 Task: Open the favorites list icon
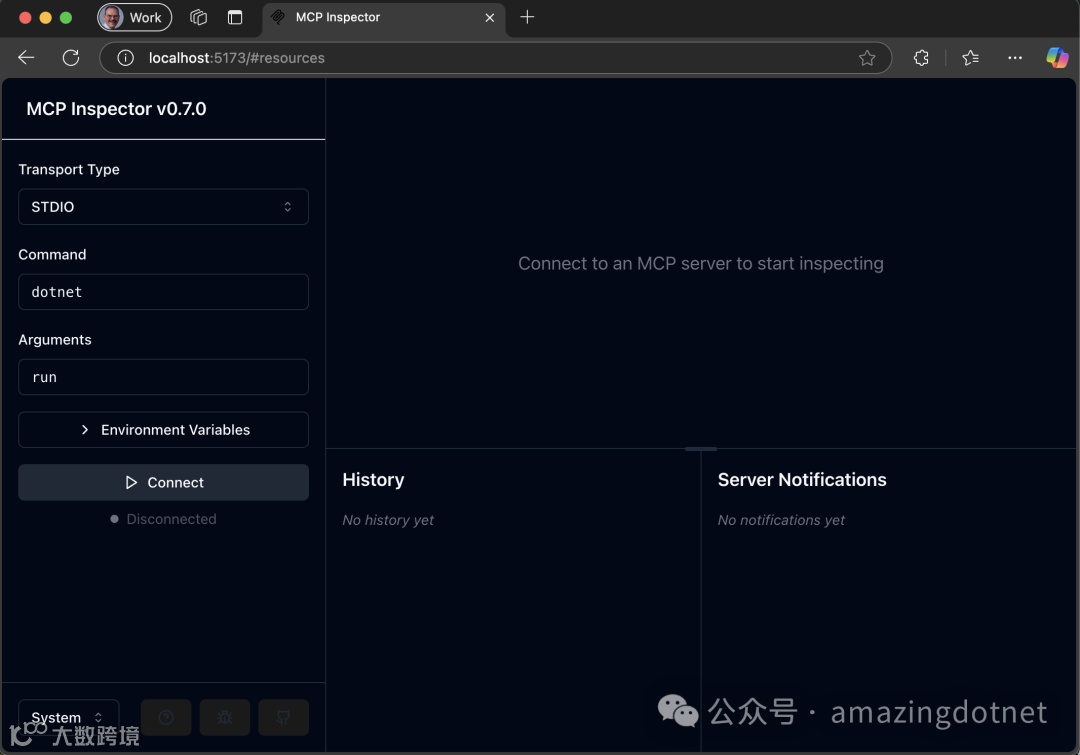pyautogui.click(x=970, y=58)
